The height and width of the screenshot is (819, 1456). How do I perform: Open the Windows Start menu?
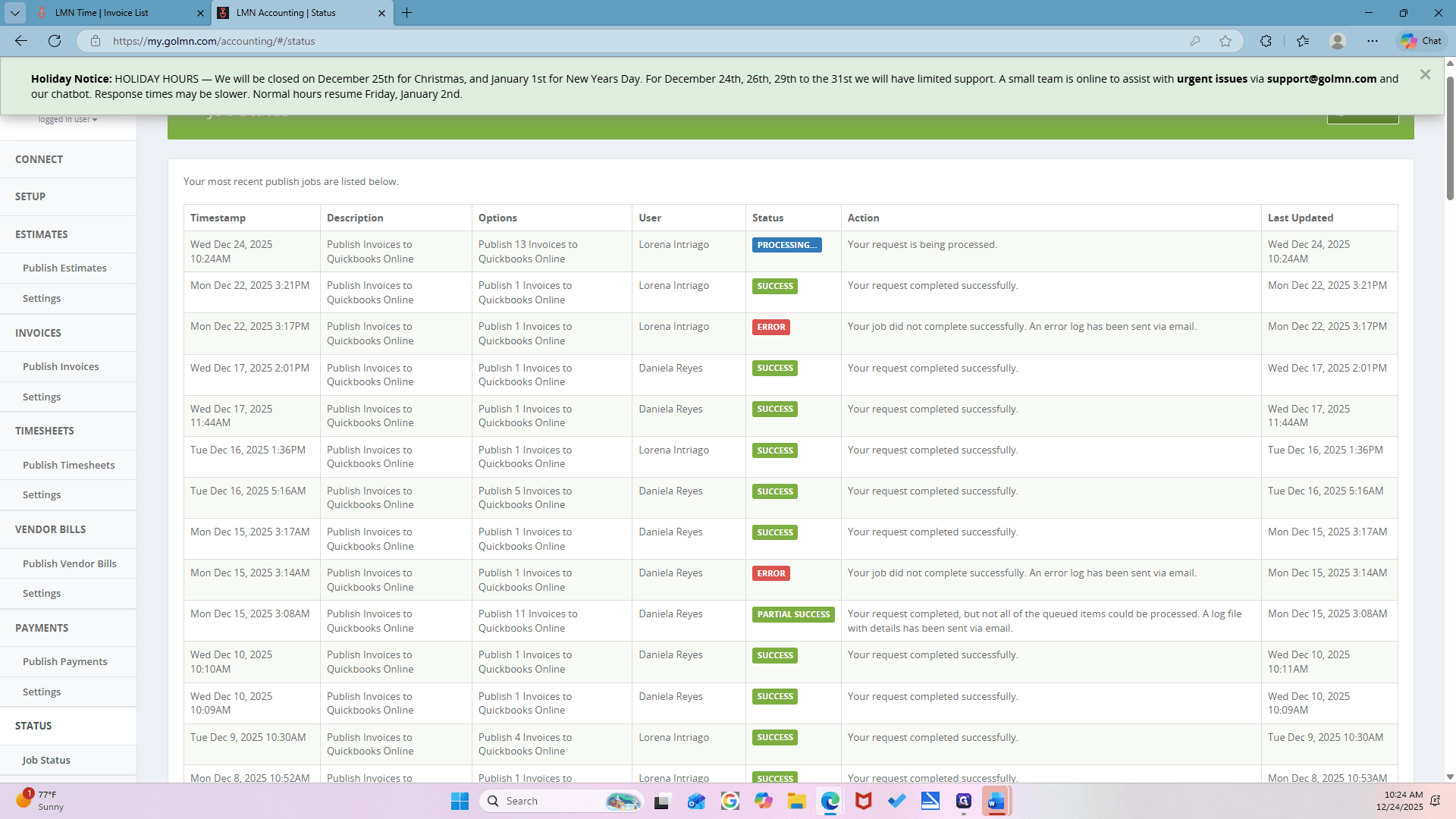coord(460,801)
